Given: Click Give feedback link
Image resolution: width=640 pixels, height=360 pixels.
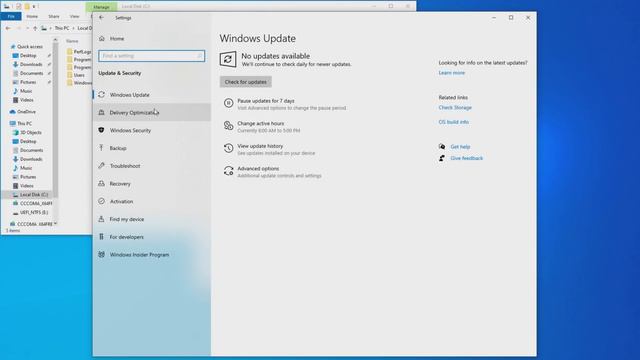Looking at the screenshot, I should (x=467, y=158).
